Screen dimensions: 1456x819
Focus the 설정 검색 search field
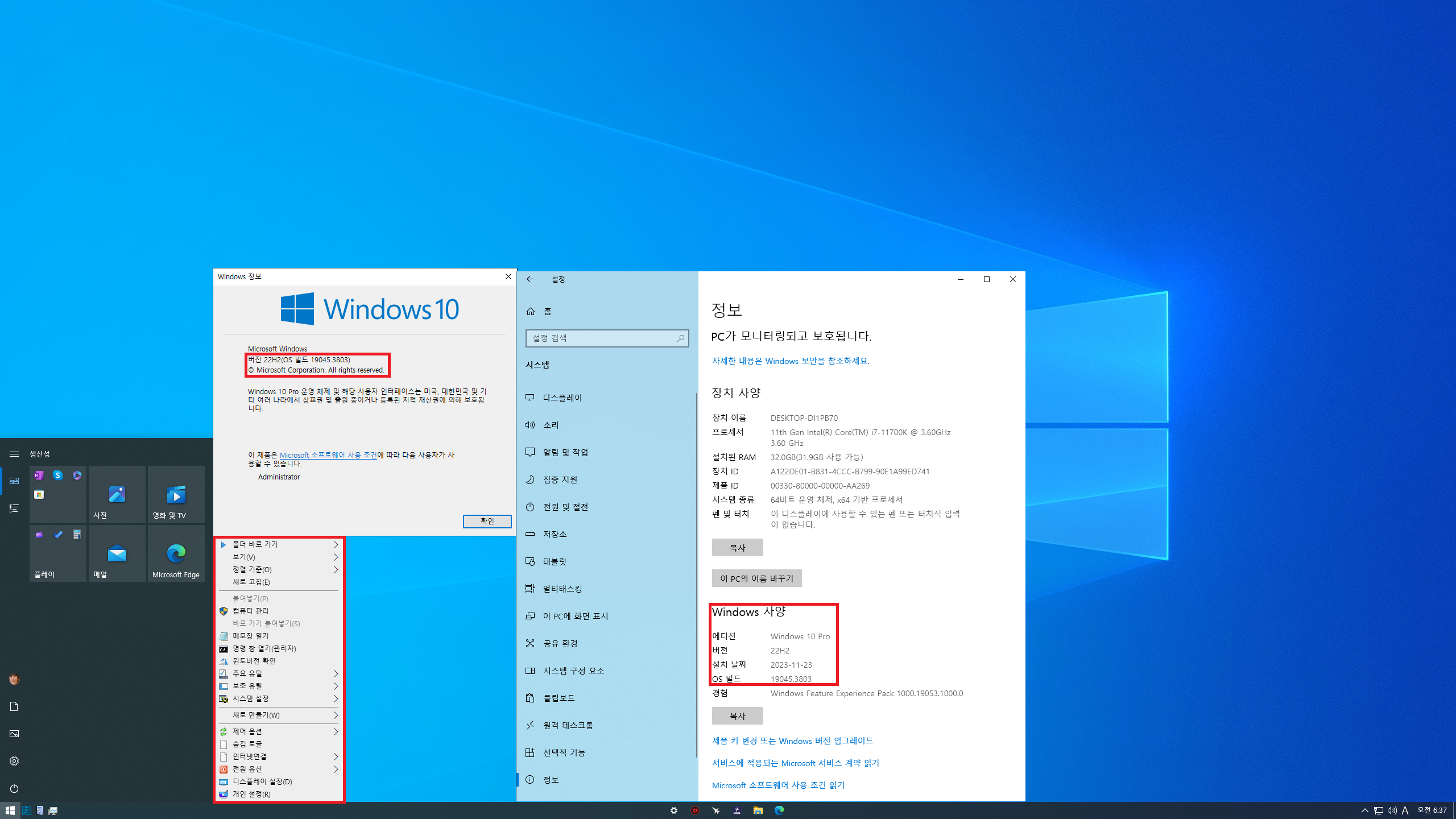click(x=607, y=338)
